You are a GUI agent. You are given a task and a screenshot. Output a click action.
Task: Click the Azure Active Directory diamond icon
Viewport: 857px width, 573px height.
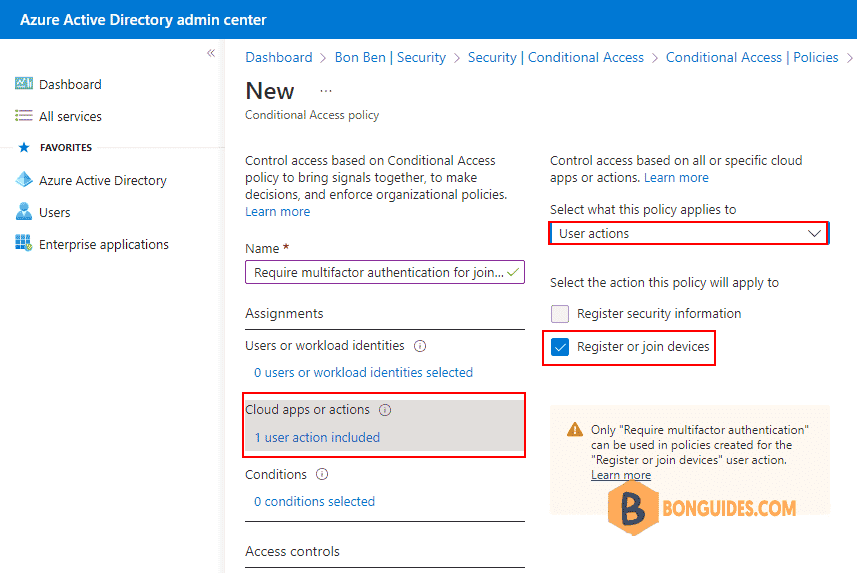[x=24, y=179]
